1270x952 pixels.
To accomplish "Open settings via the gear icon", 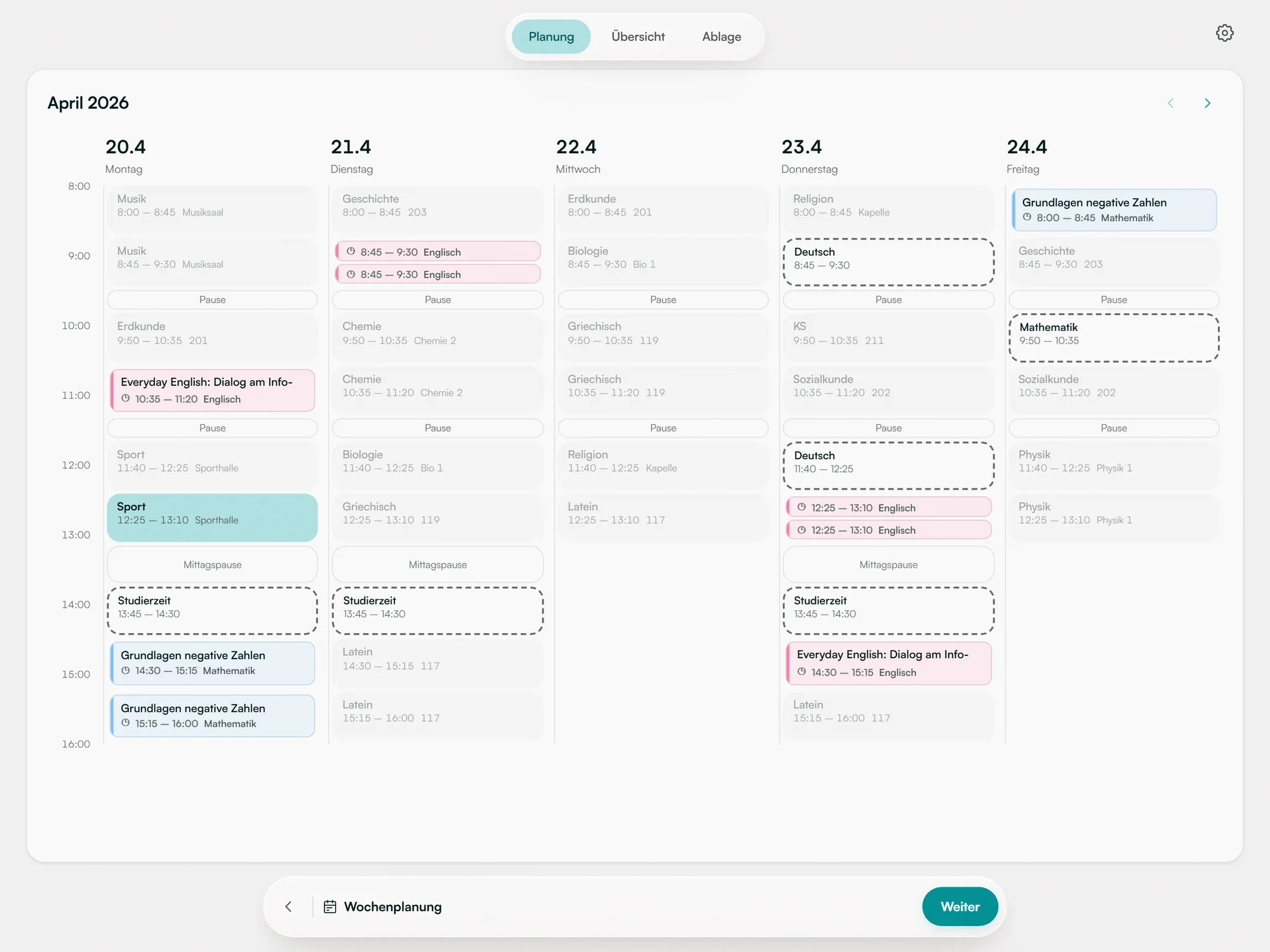I will pyautogui.click(x=1224, y=33).
